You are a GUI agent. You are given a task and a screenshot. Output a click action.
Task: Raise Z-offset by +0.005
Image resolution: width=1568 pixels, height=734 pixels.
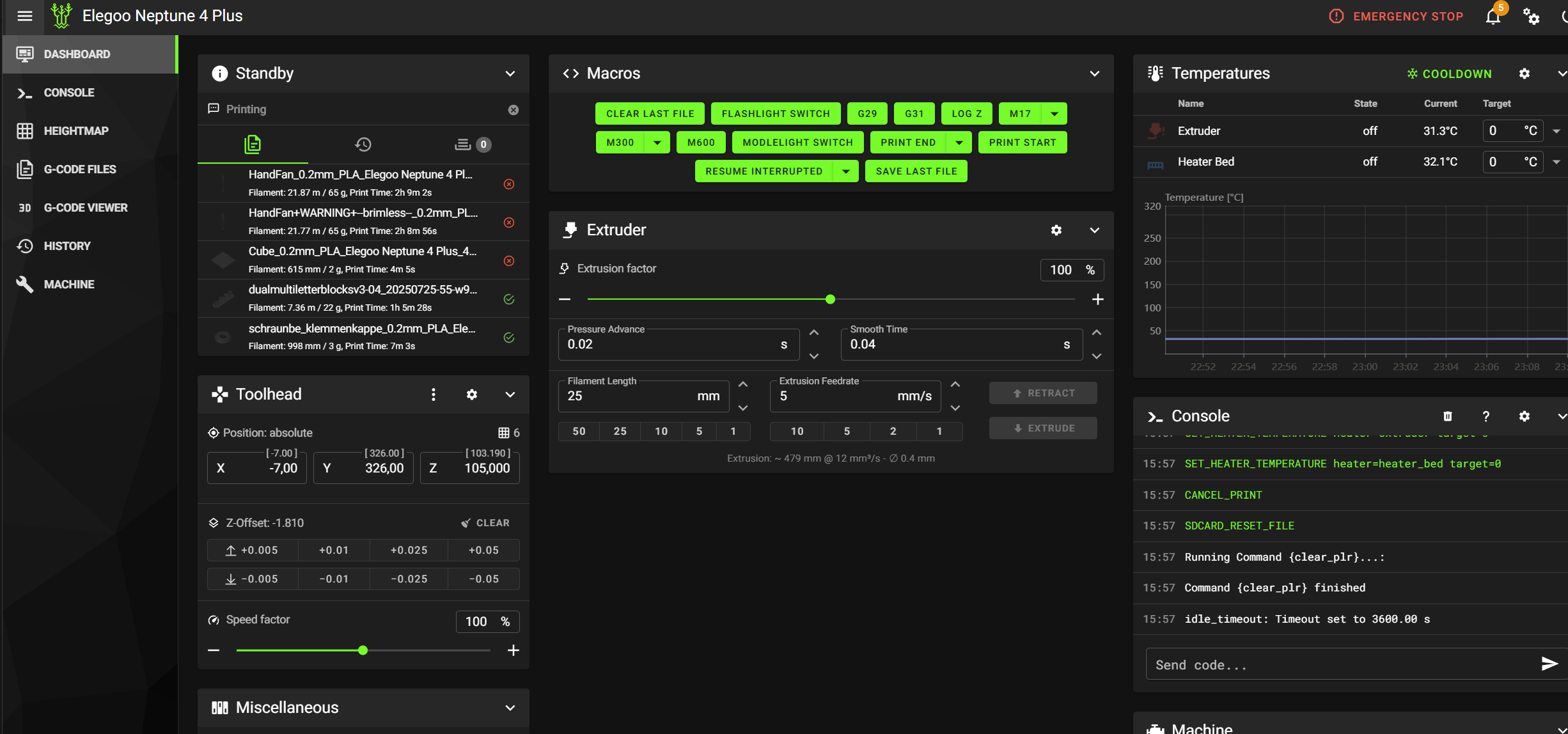click(x=253, y=550)
